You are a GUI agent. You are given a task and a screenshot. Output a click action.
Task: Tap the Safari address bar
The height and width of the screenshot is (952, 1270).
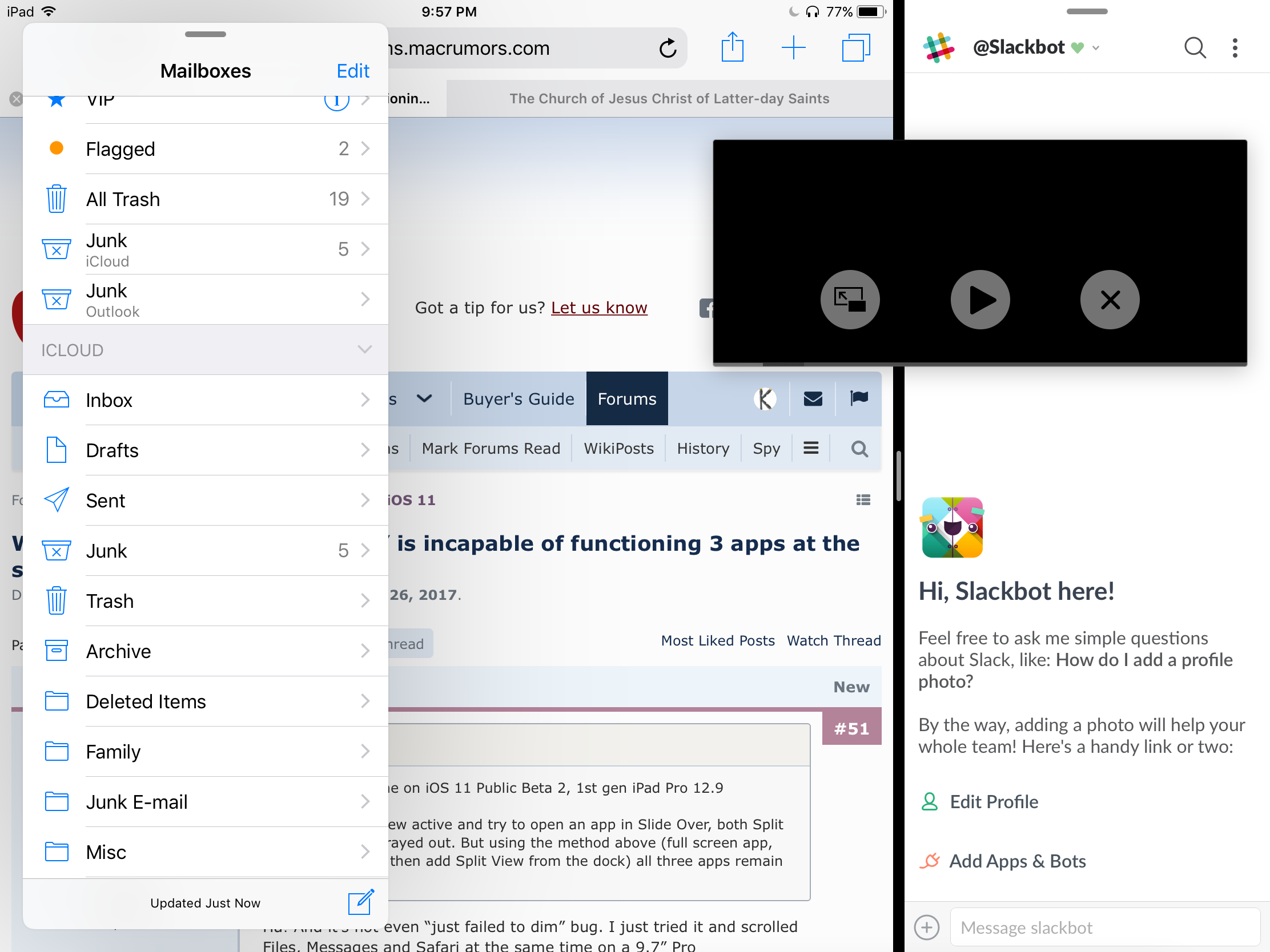click(537, 48)
